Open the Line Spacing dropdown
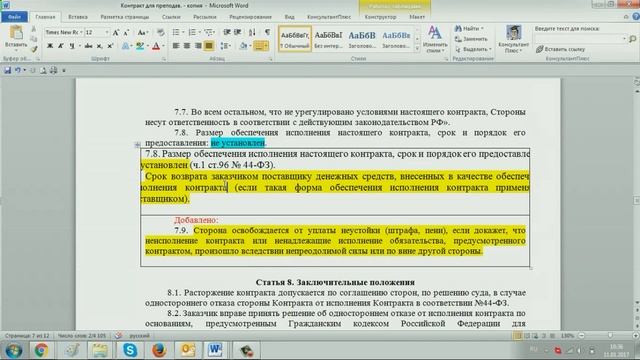 (225, 46)
